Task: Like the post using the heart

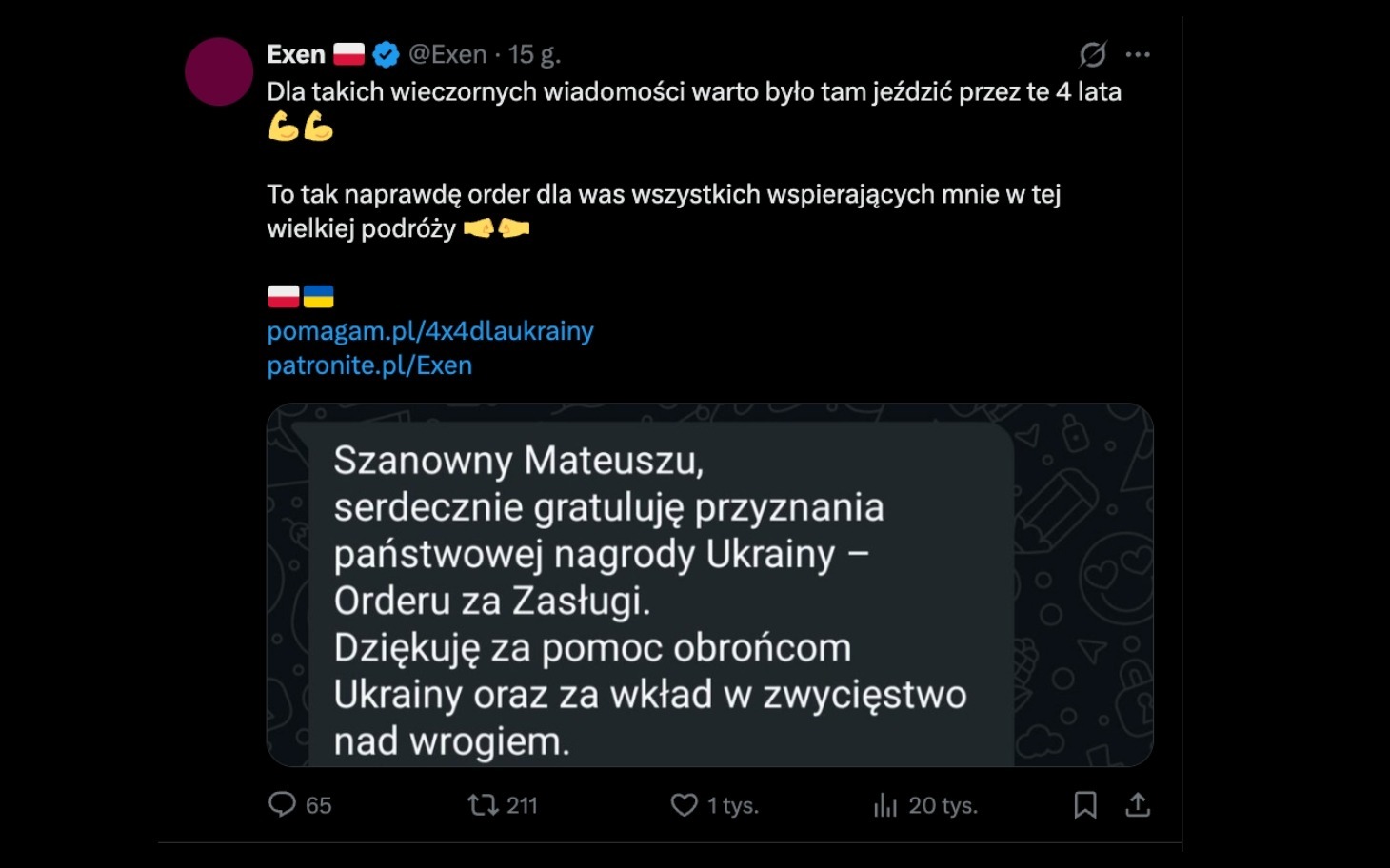Action: tap(685, 805)
